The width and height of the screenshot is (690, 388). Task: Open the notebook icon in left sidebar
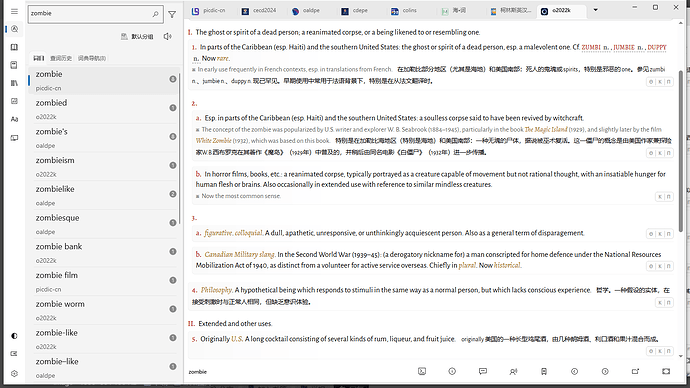click(15, 65)
